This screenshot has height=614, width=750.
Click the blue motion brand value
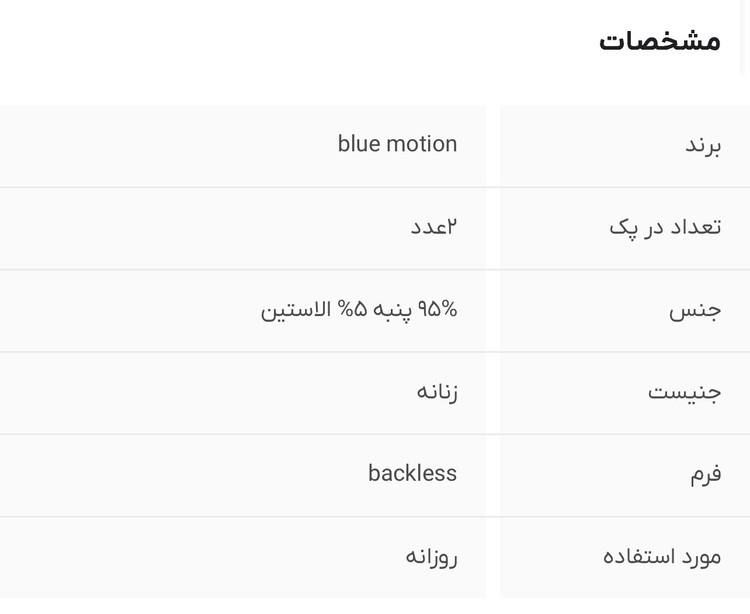397,144
